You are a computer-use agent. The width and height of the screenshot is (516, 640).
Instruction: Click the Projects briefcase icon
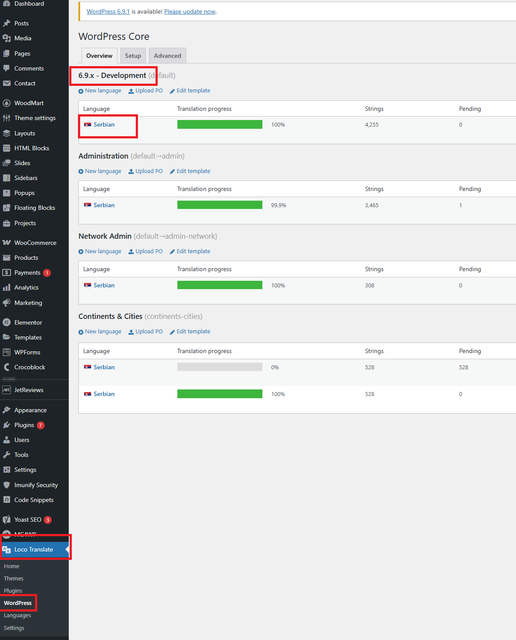(7, 223)
